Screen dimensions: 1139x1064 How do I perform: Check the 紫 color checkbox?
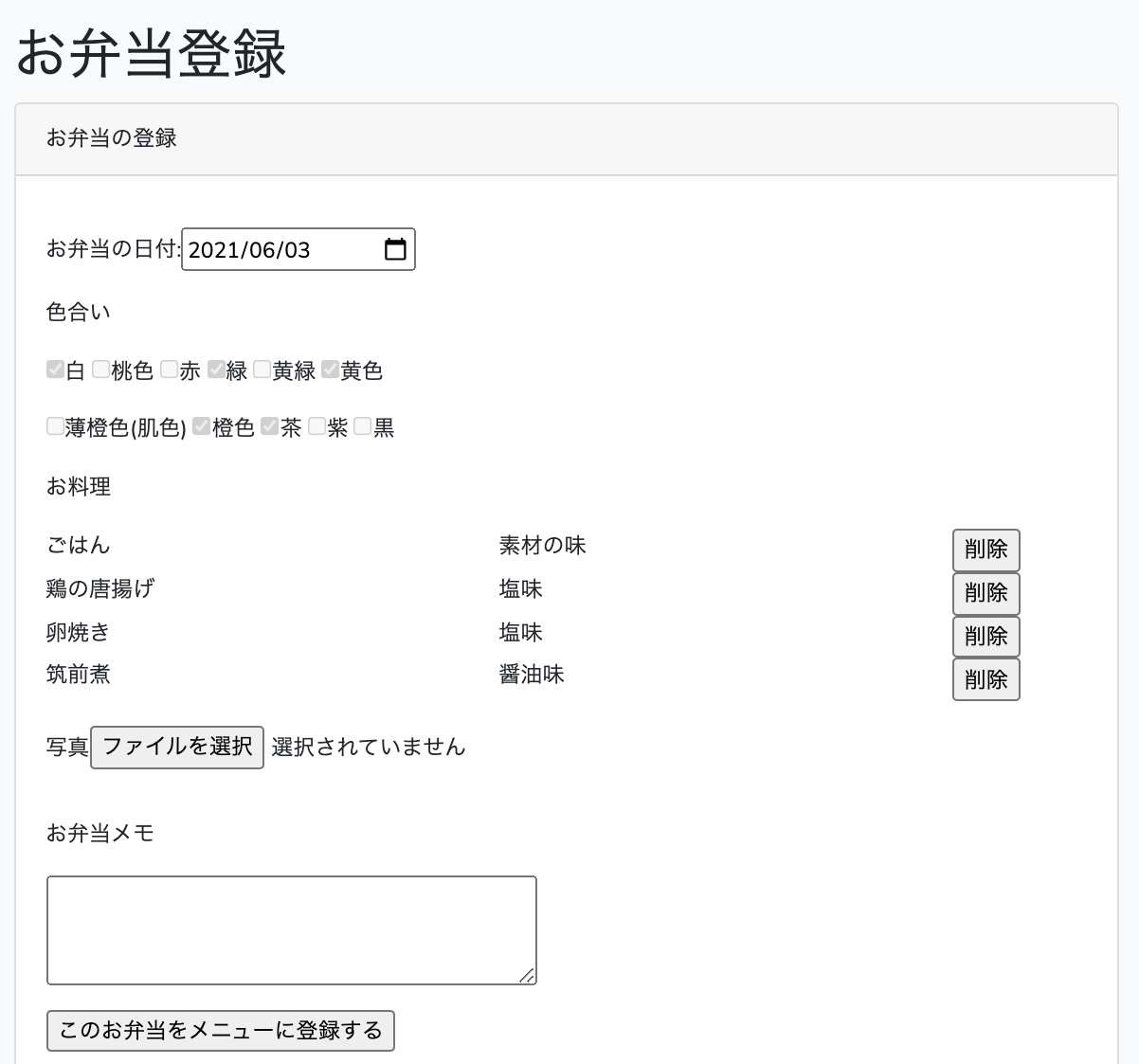pyautogui.click(x=316, y=426)
